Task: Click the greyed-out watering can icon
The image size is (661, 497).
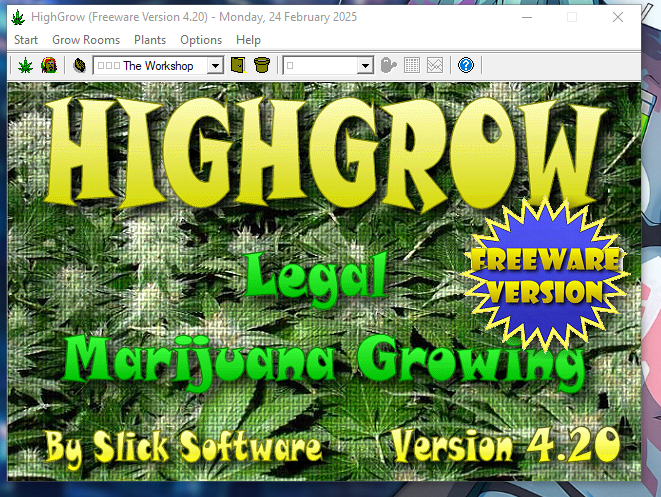Action: click(x=388, y=65)
